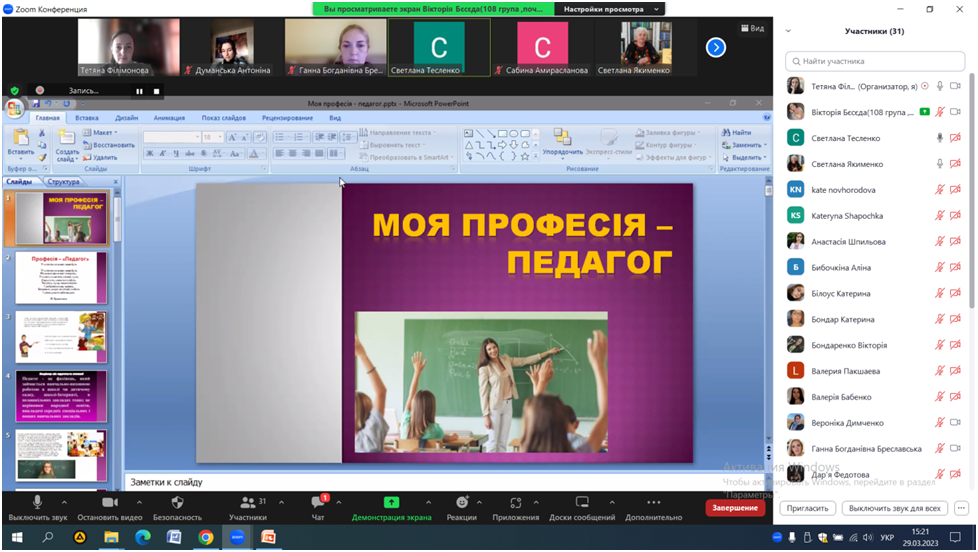Click the Пригласить button

(x=807, y=508)
